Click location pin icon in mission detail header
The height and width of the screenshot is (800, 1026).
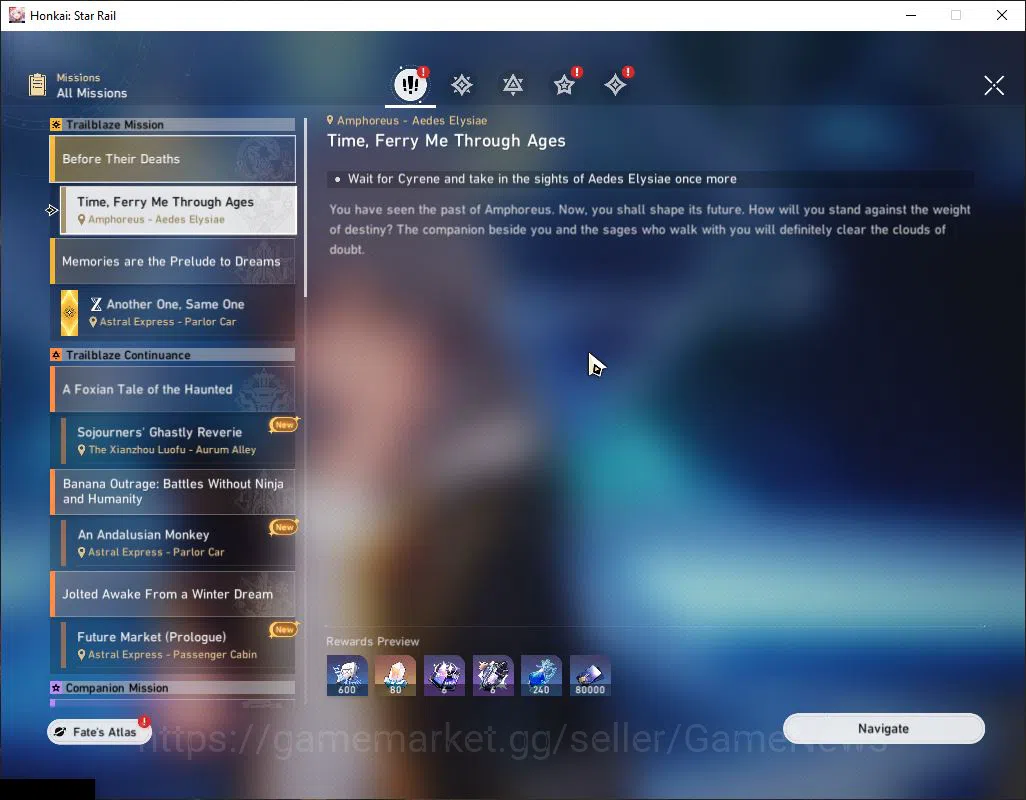330,120
